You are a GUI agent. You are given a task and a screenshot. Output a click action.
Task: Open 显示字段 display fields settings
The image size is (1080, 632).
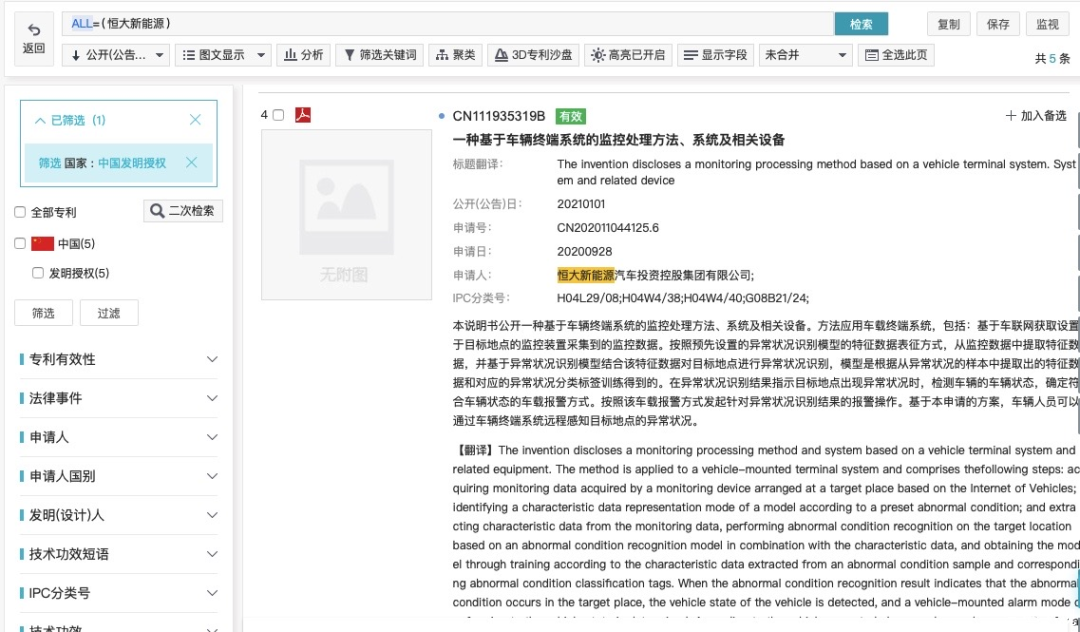tap(716, 55)
